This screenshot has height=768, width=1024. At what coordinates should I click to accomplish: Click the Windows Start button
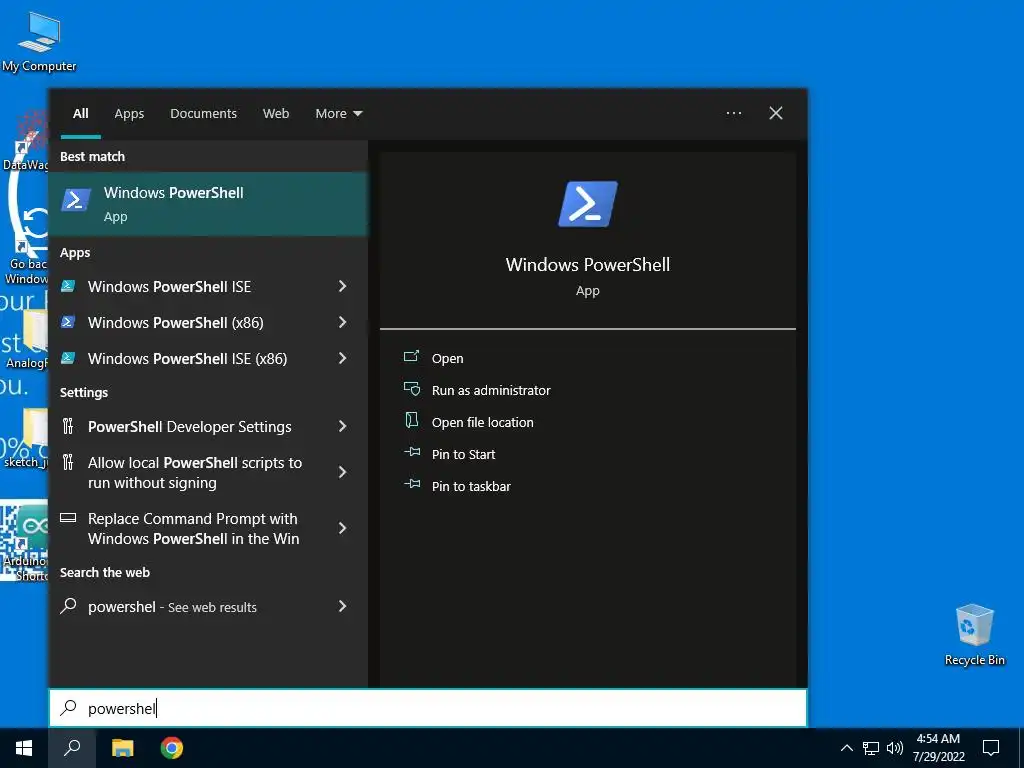click(x=24, y=748)
